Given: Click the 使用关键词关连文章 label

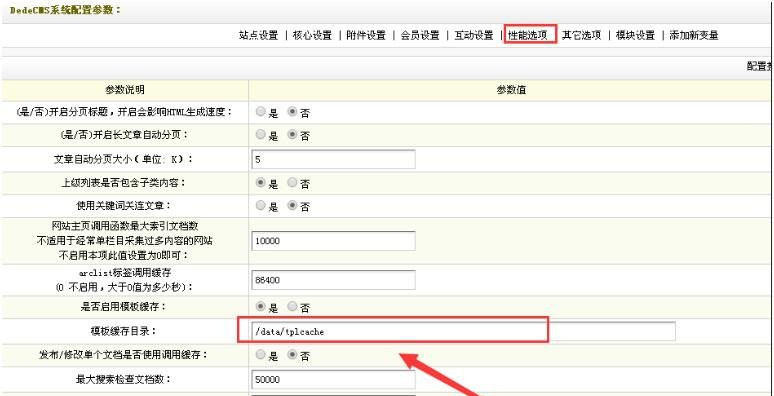Looking at the screenshot, I should [123, 206].
